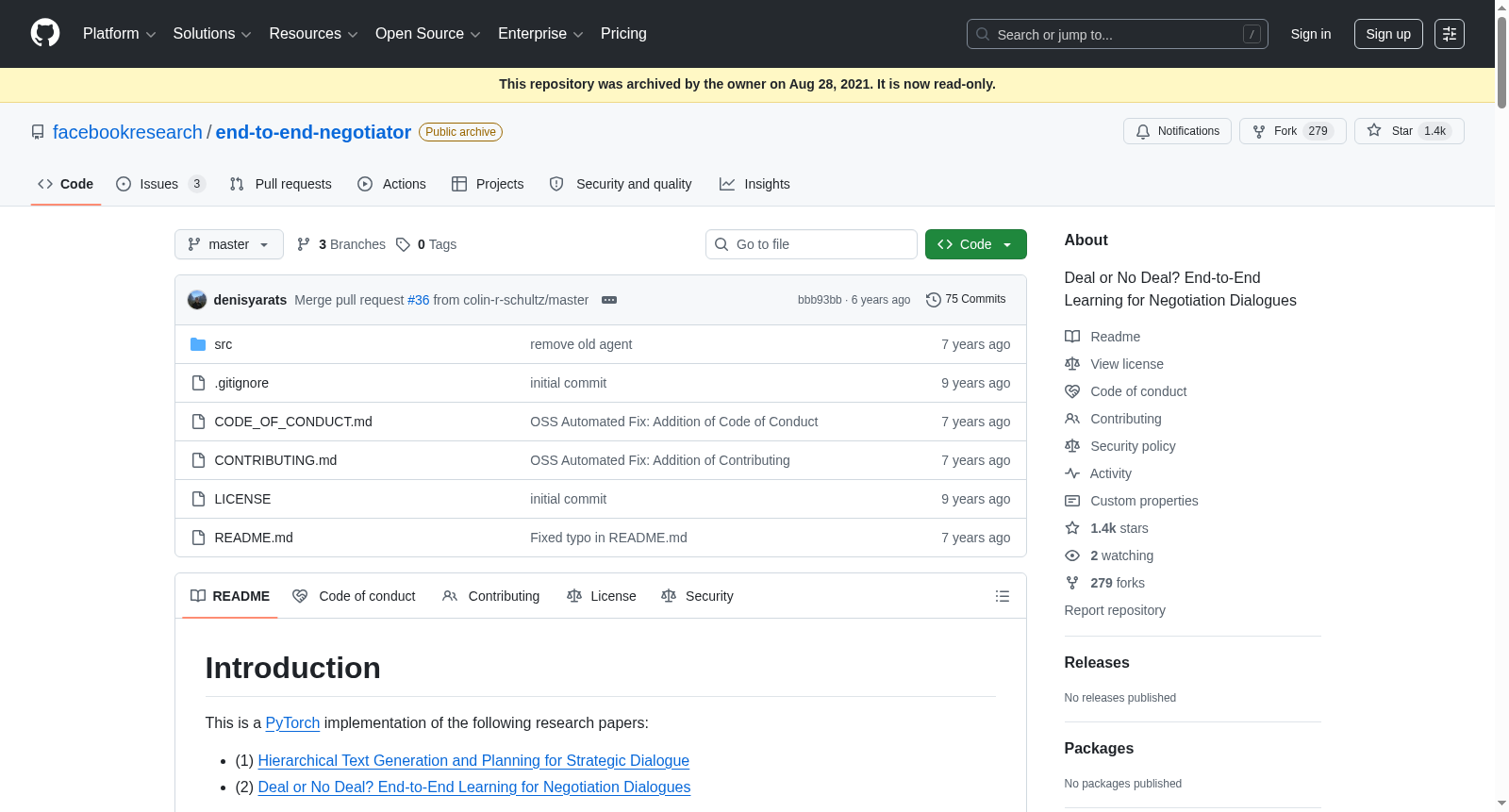Click the Go to file field
Screen dimensions: 1509x812
tap(811, 244)
